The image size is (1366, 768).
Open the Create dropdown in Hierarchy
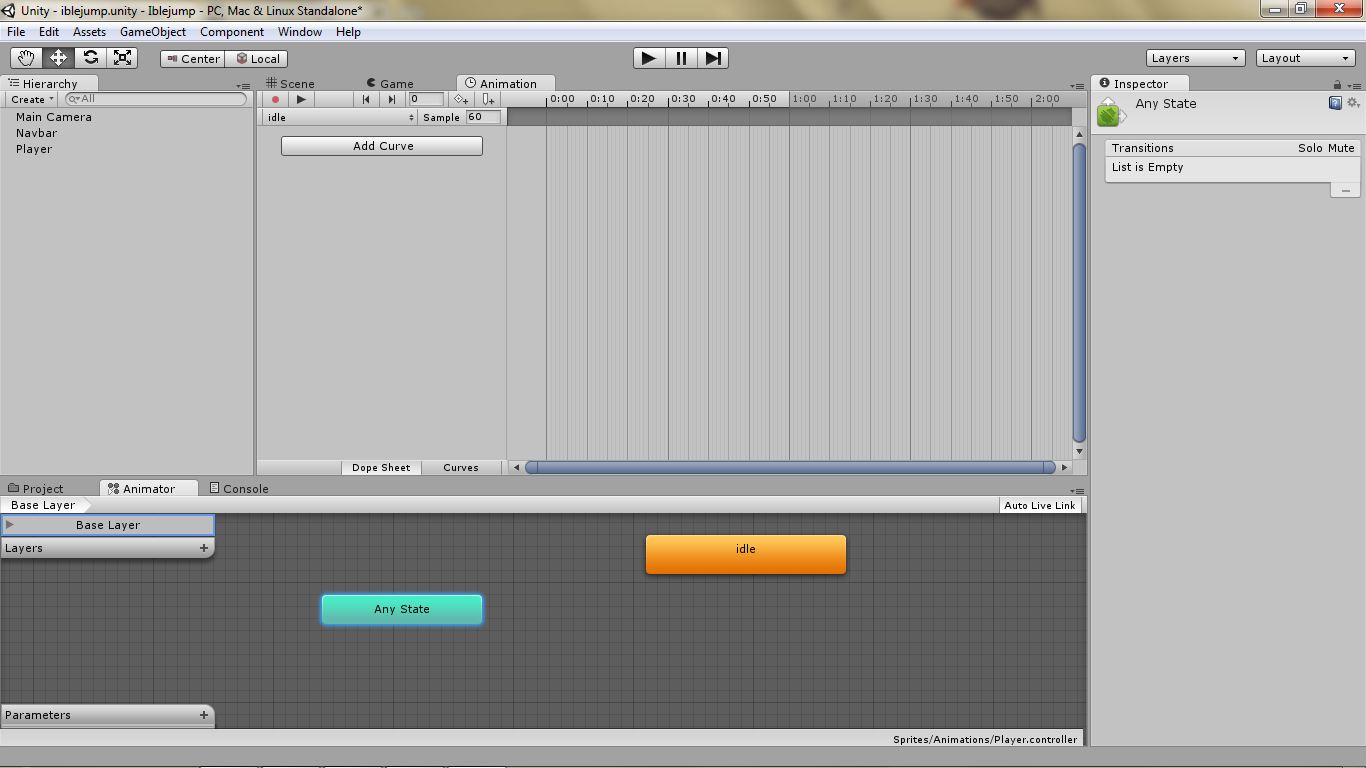point(33,100)
